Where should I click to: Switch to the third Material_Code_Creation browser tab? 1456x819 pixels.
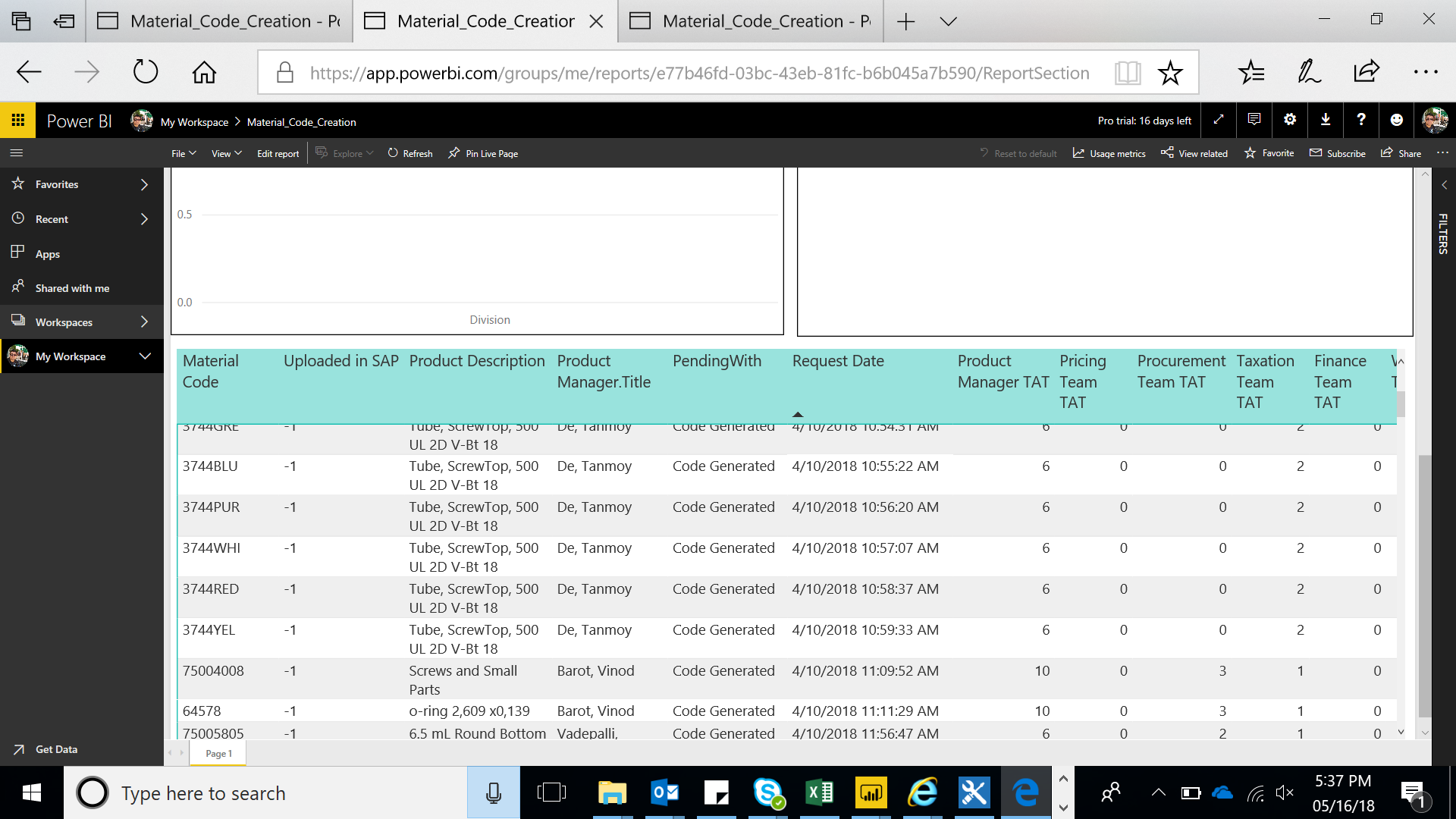click(x=751, y=21)
